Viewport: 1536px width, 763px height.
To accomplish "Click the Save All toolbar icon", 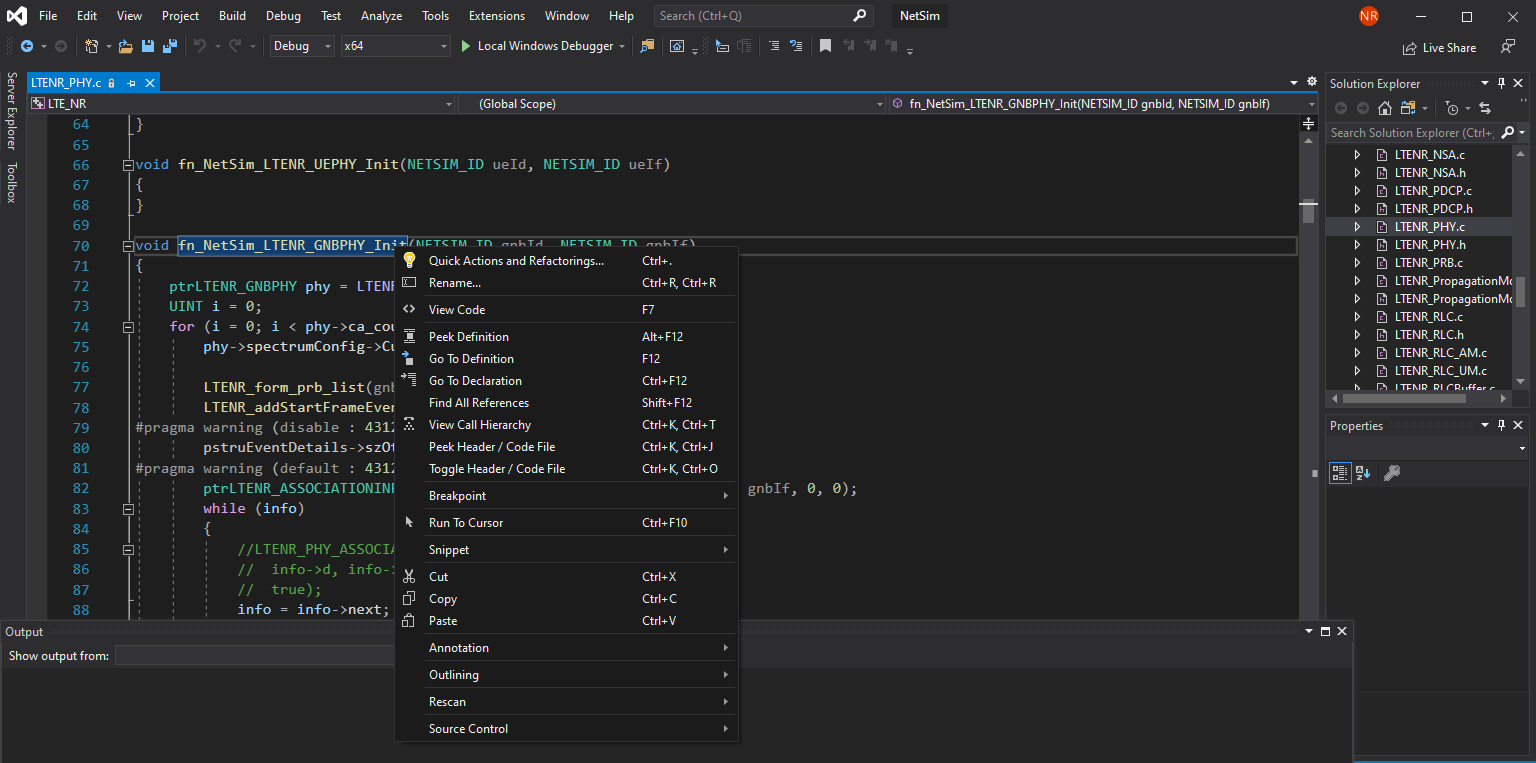I will click(169, 46).
